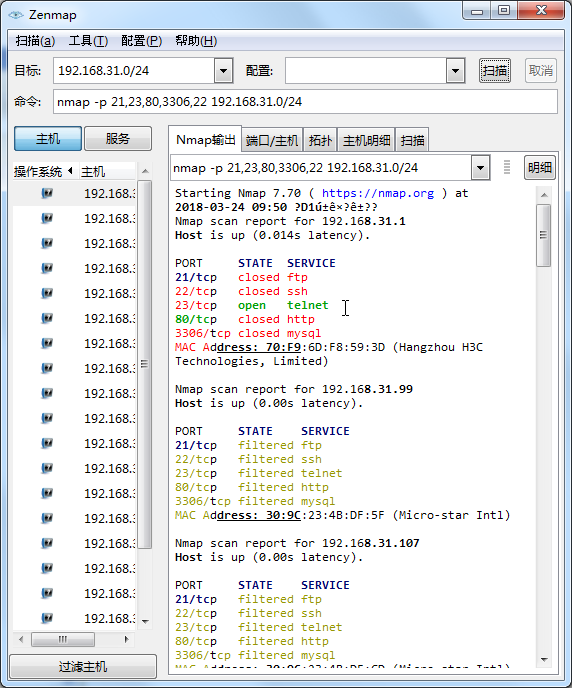Screen dimensions: 572x688
Task: Open the 过滤主机 filter hosts button
Action: coord(83,666)
